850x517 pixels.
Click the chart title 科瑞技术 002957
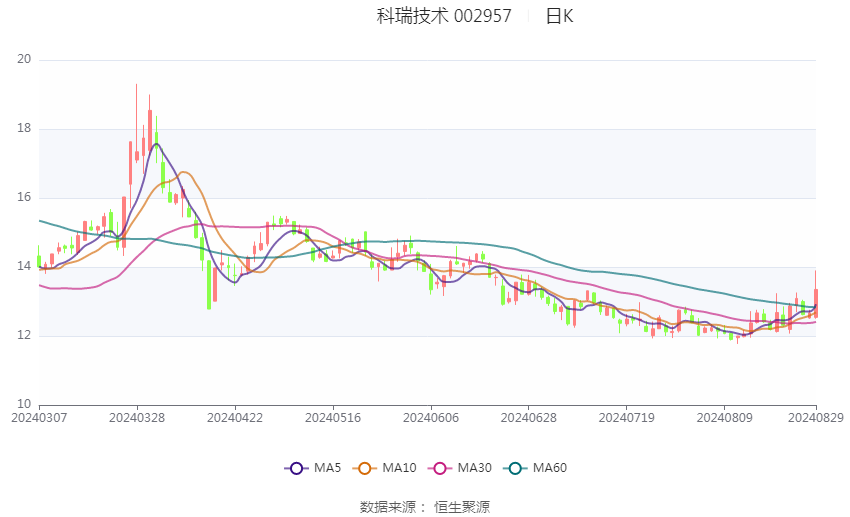tap(444, 16)
